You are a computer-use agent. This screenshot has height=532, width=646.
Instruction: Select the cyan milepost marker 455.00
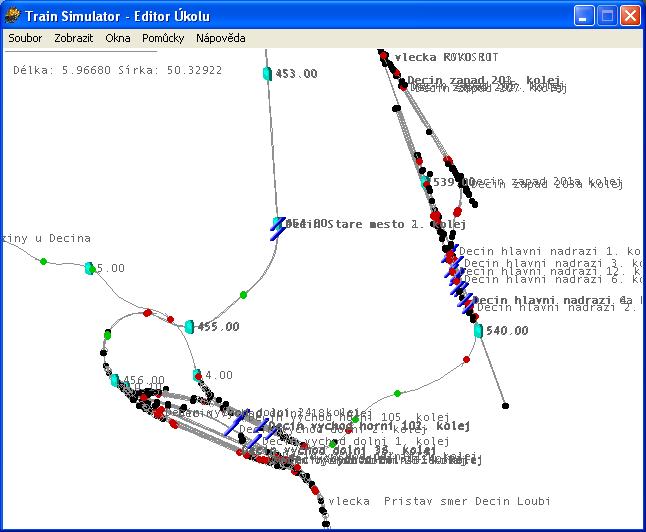pos(189,327)
